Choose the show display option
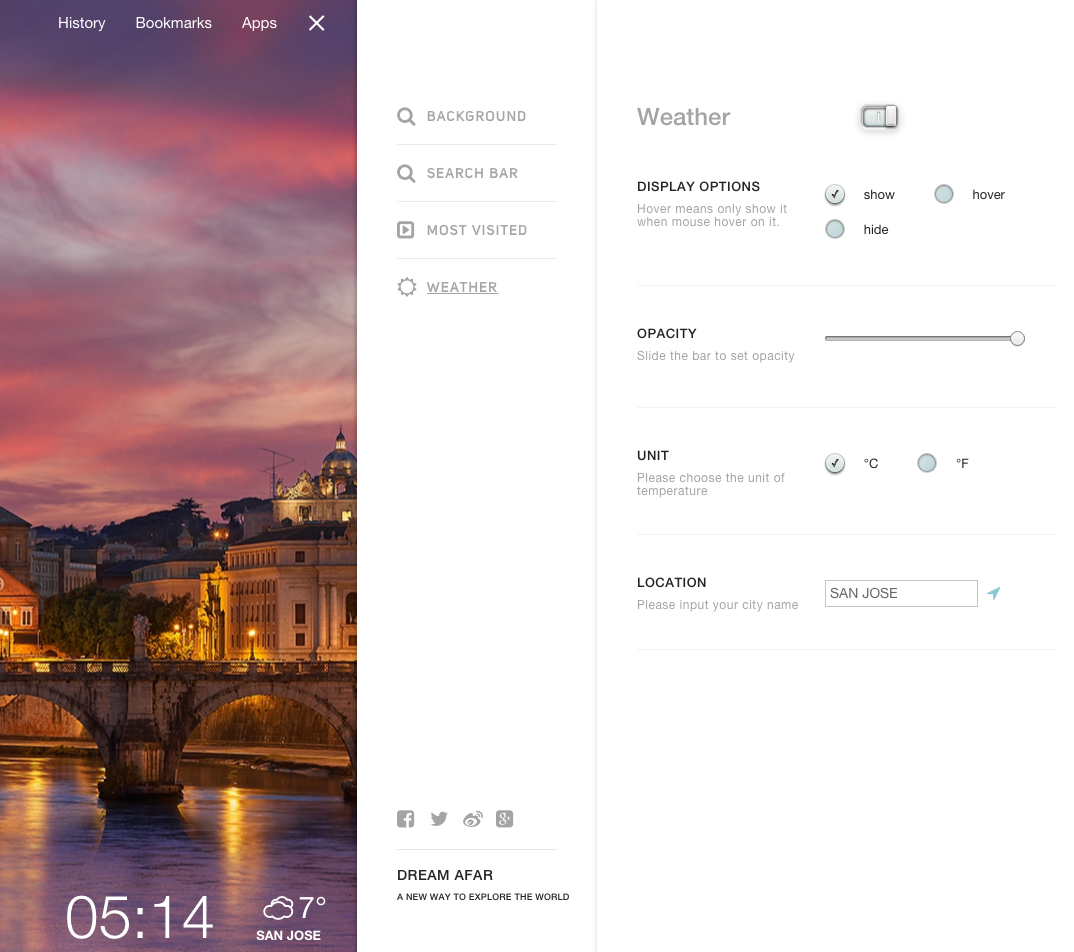Screen dimensions: 1074x952 pyautogui.click(x=834, y=195)
